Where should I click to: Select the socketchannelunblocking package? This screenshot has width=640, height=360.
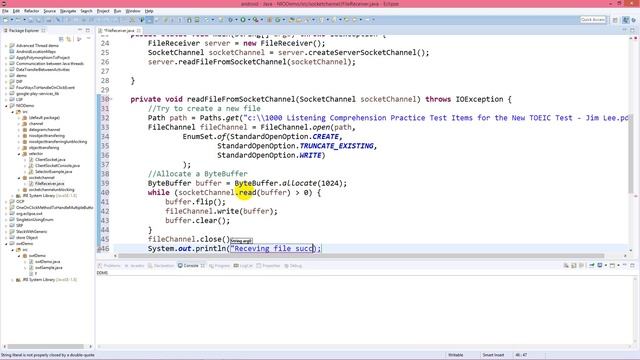[51, 190]
